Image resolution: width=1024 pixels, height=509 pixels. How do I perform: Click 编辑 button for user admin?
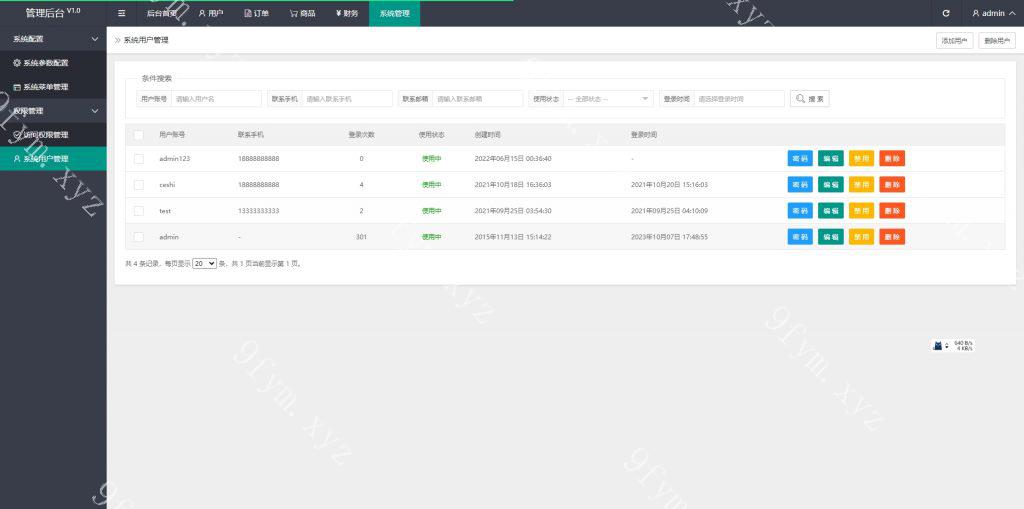click(831, 237)
